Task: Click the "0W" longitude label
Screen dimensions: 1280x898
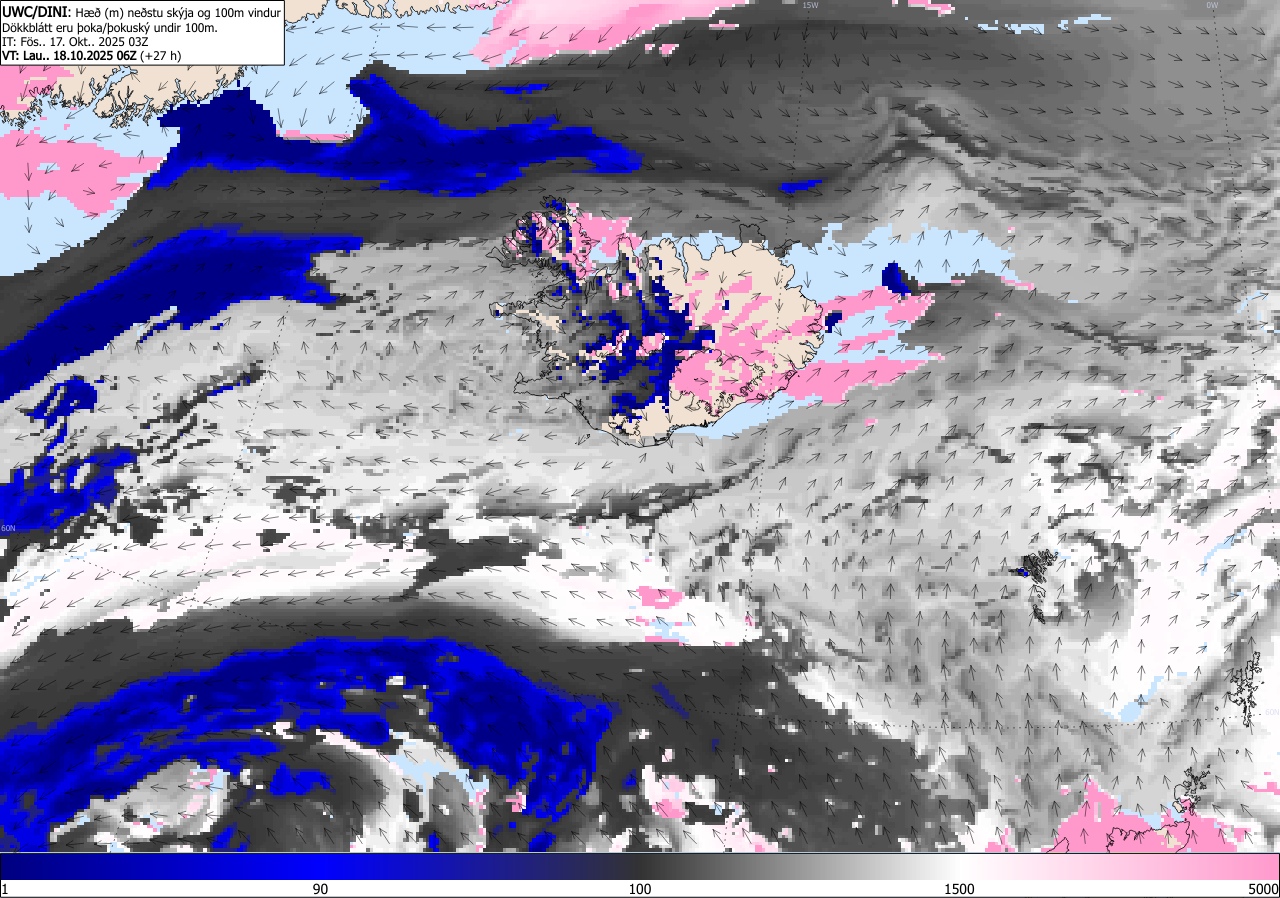Action: click(1211, 5)
